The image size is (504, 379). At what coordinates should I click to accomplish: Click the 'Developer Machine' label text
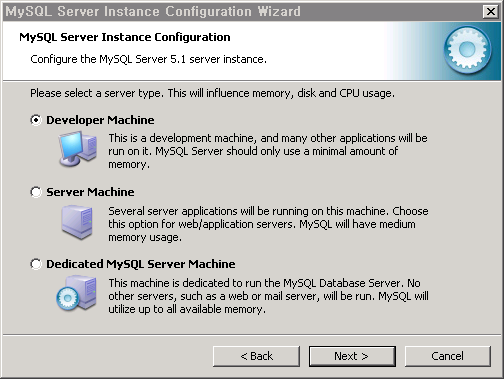tap(100, 120)
